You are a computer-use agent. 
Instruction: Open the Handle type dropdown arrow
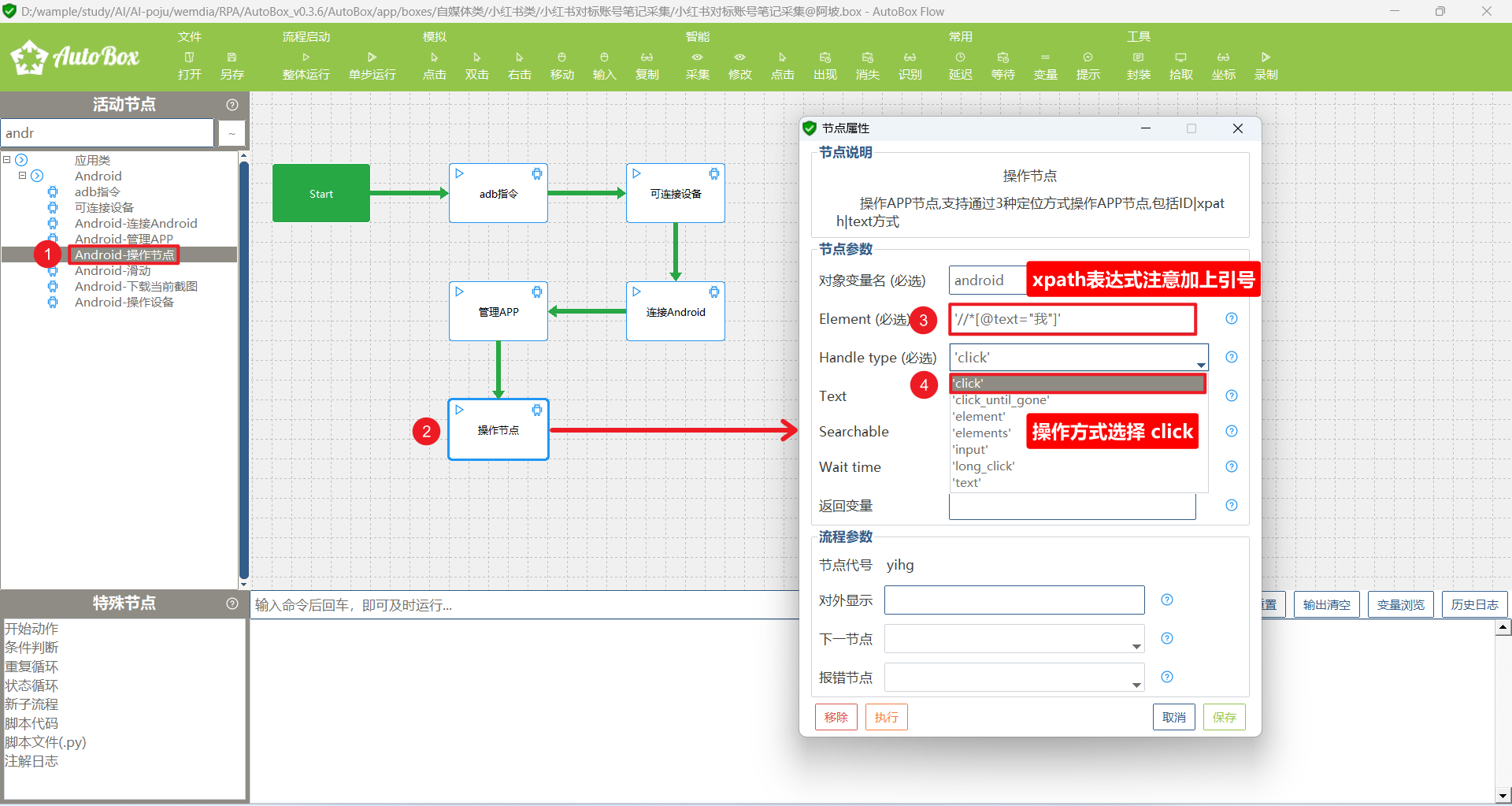pyautogui.click(x=1201, y=364)
